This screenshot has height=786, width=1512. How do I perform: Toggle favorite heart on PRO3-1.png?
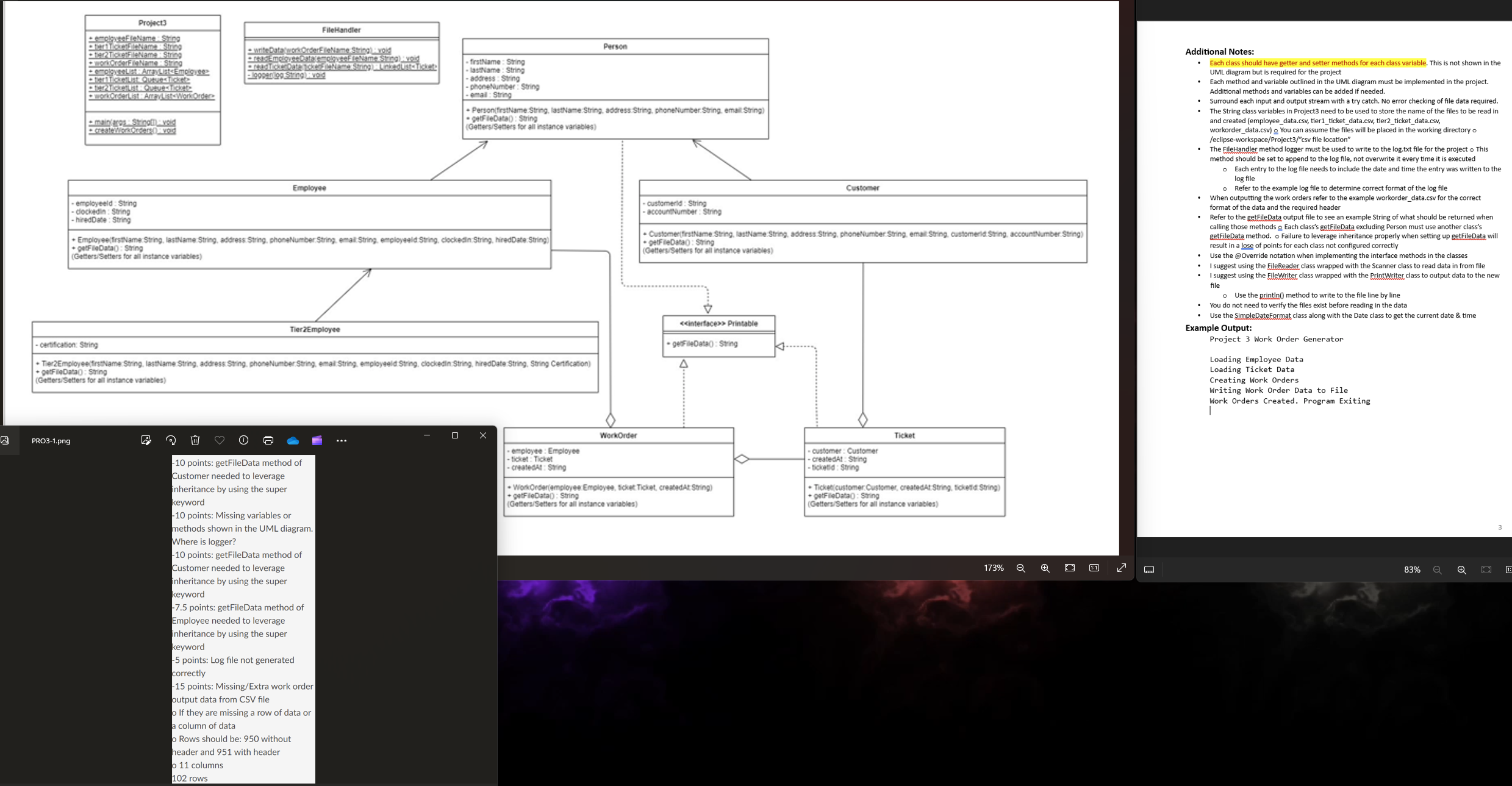click(x=220, y=440)
